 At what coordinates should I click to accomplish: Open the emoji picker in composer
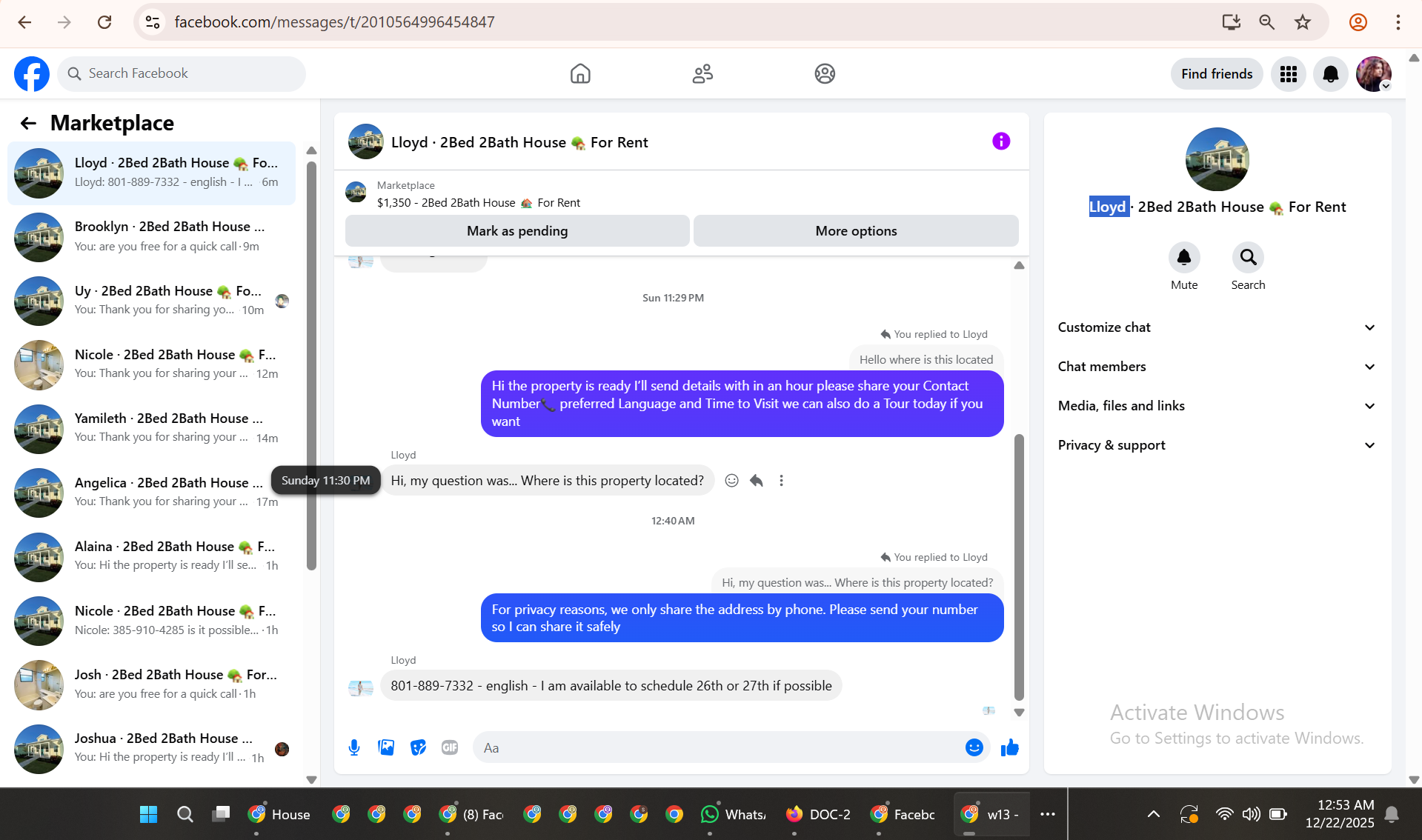(974, 747)
